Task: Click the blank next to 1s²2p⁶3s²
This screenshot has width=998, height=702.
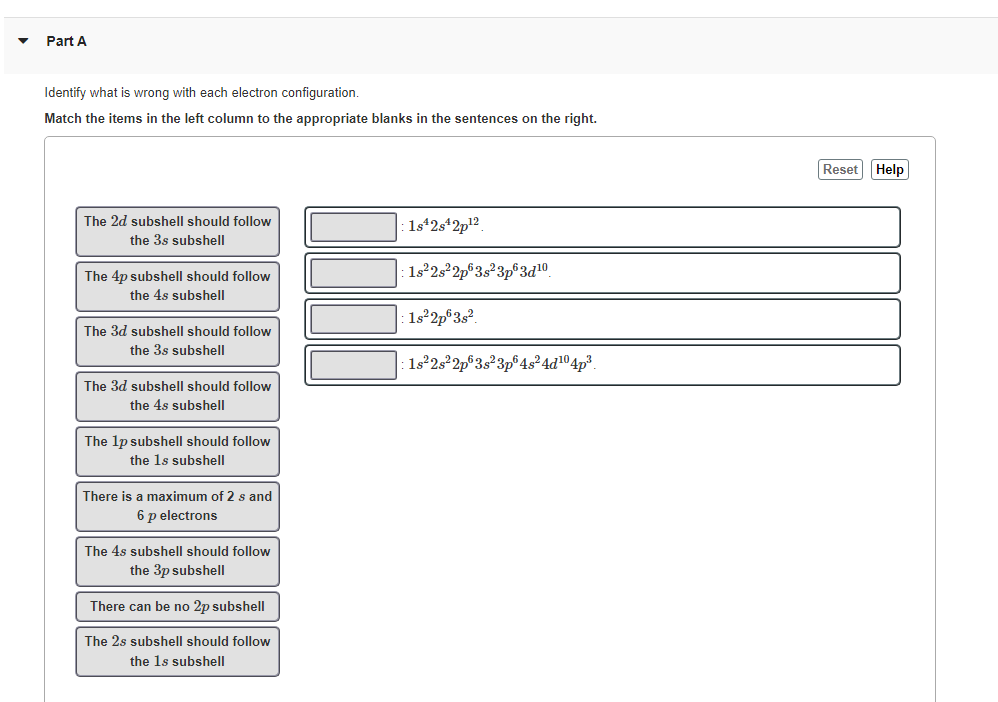Action: click(x=351, y=318)
